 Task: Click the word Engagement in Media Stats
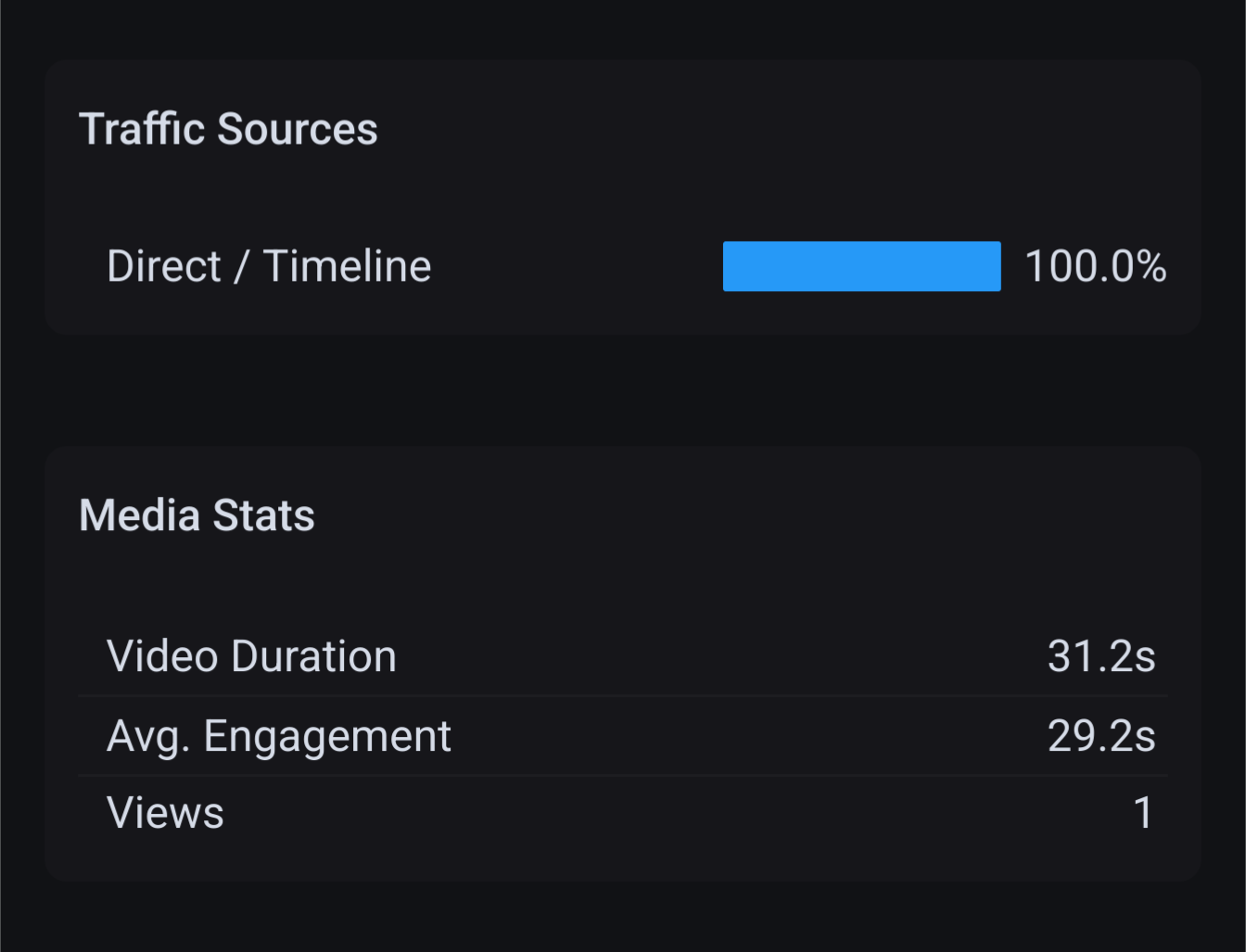(327, 737)
